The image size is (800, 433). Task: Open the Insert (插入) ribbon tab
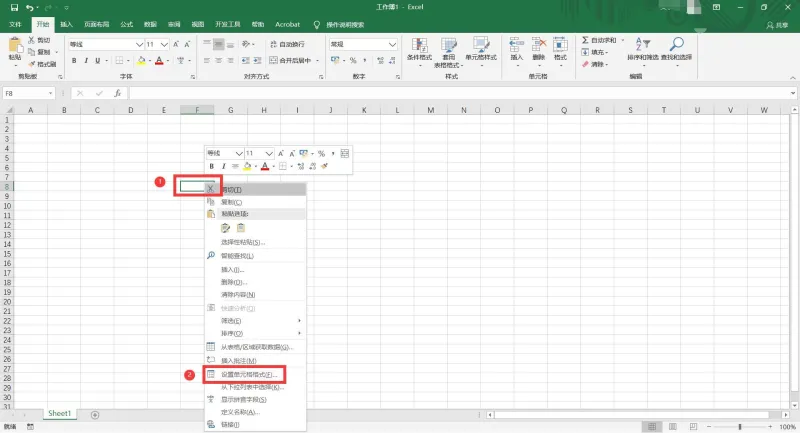[x=66, y=24]
